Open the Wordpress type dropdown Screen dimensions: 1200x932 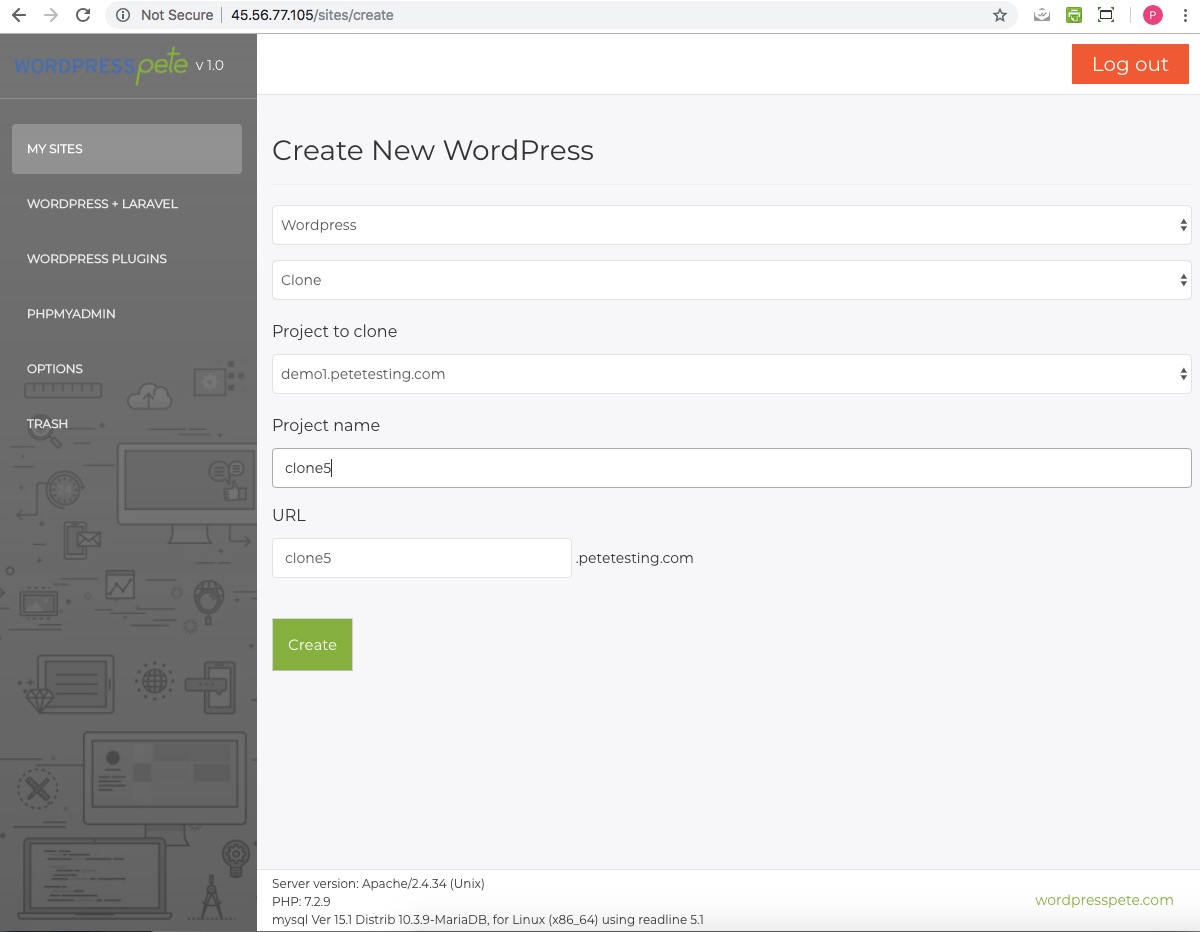click(731, 225)
